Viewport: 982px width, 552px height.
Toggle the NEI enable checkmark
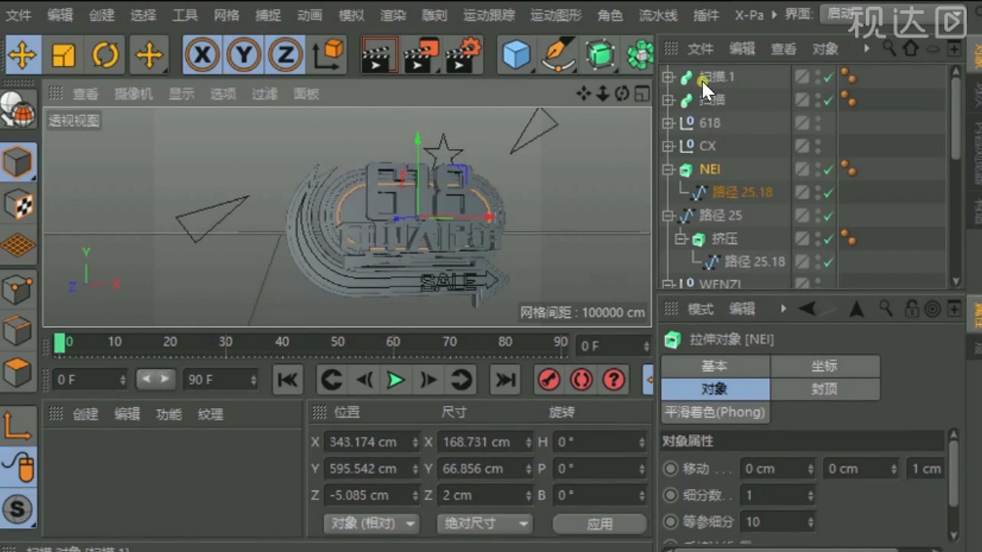point(829,170)
